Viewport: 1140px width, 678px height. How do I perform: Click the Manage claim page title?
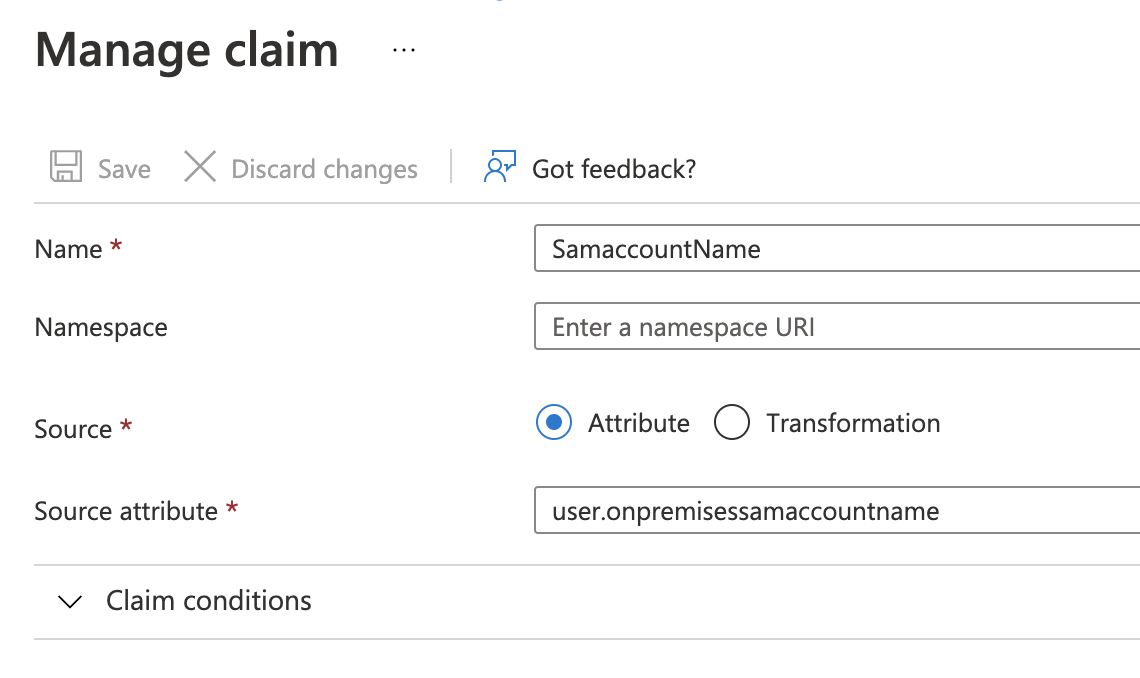point(186,50)
